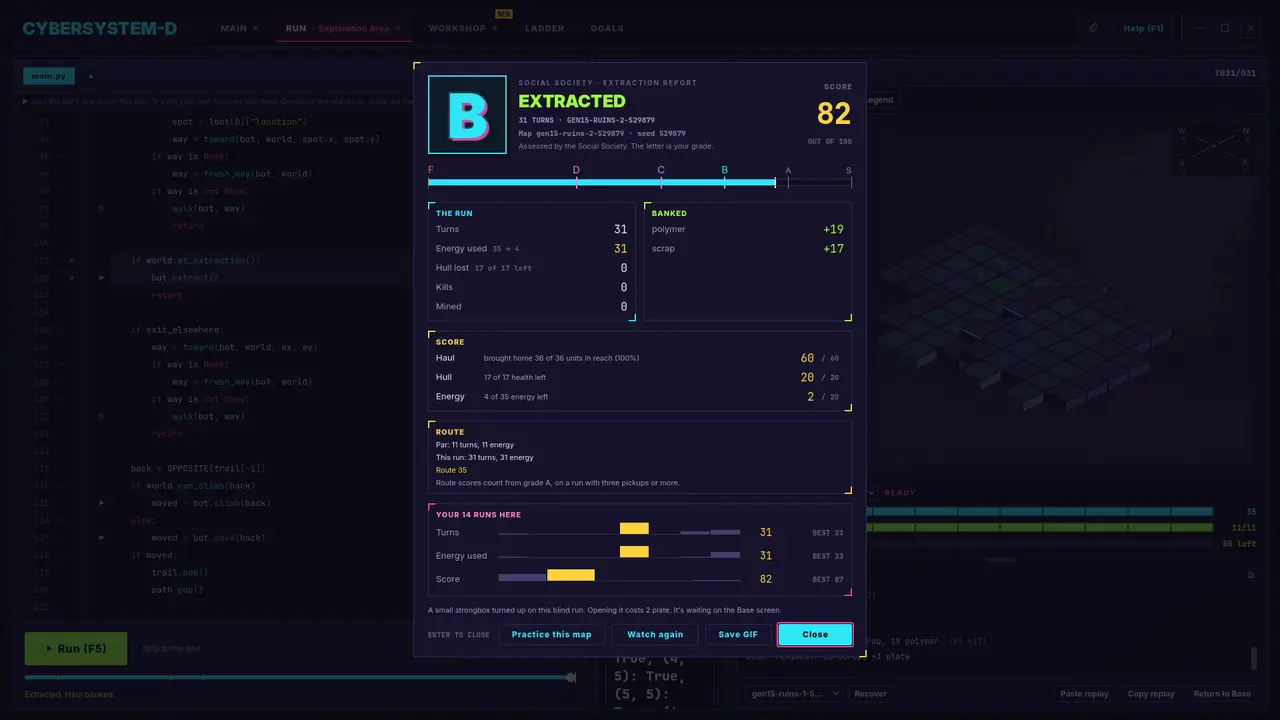Click the CYBERSYSTEM-D logo

pyautogui.click(x=100, y=28)
